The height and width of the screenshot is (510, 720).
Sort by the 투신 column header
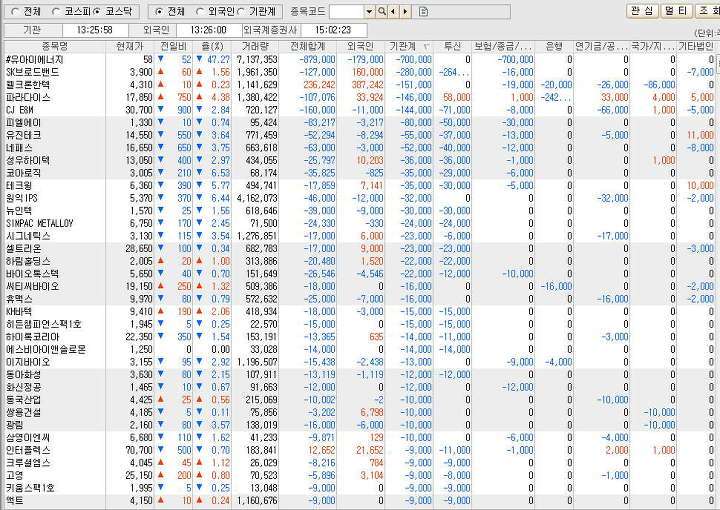click(452, 46)
